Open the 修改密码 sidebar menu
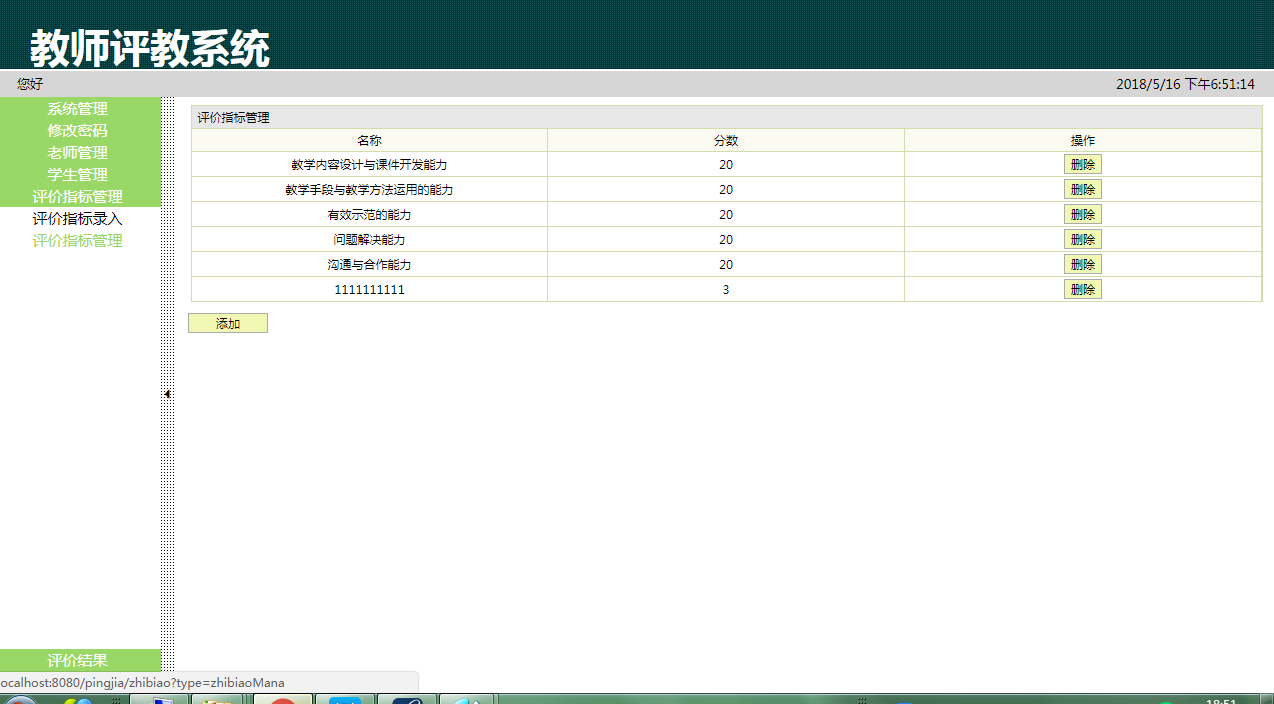The height and width of the screenshot is (704, 1274). coord(80,131)
